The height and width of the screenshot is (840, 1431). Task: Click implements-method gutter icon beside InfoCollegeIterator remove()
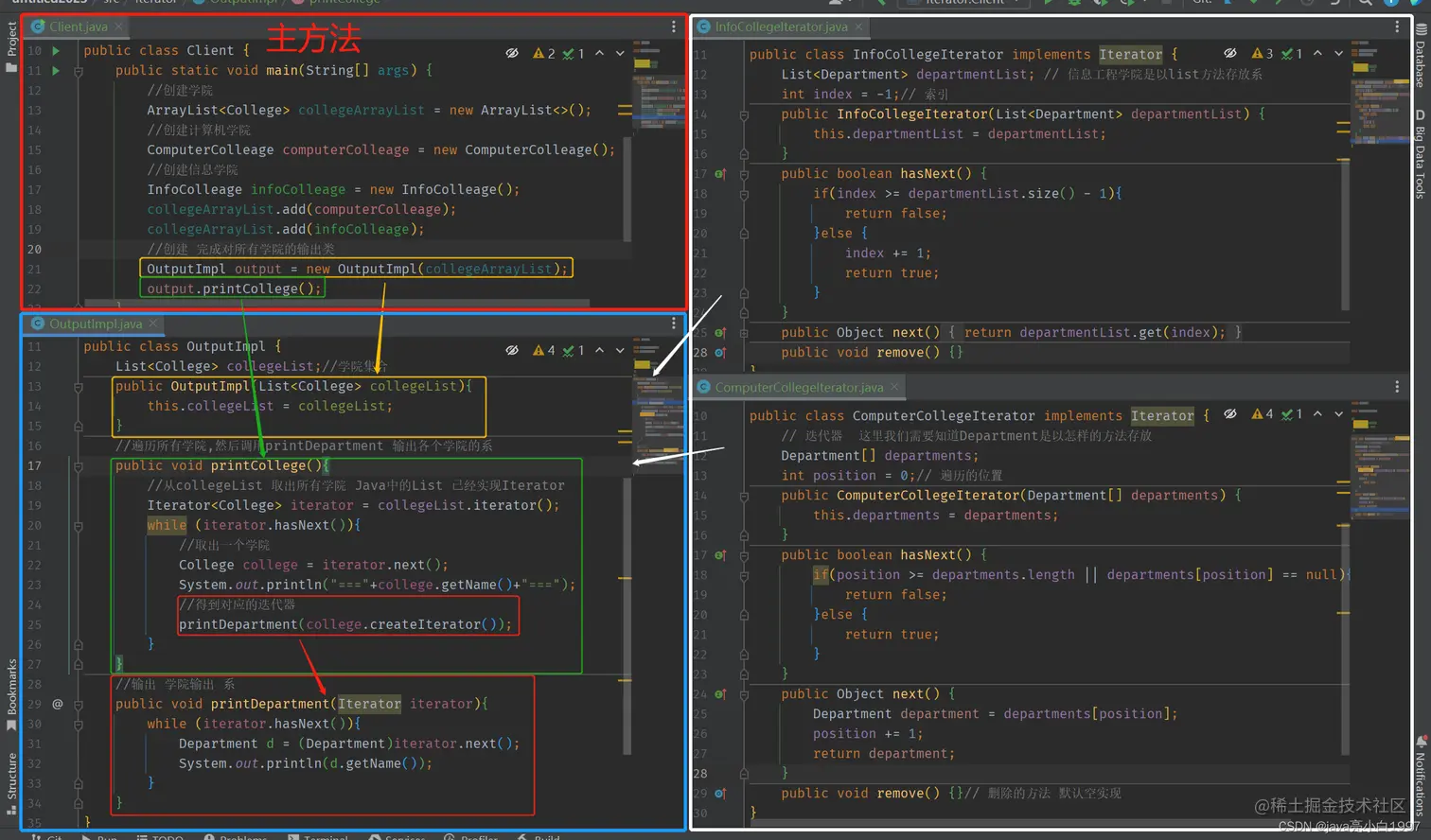[x=720, y=353]
